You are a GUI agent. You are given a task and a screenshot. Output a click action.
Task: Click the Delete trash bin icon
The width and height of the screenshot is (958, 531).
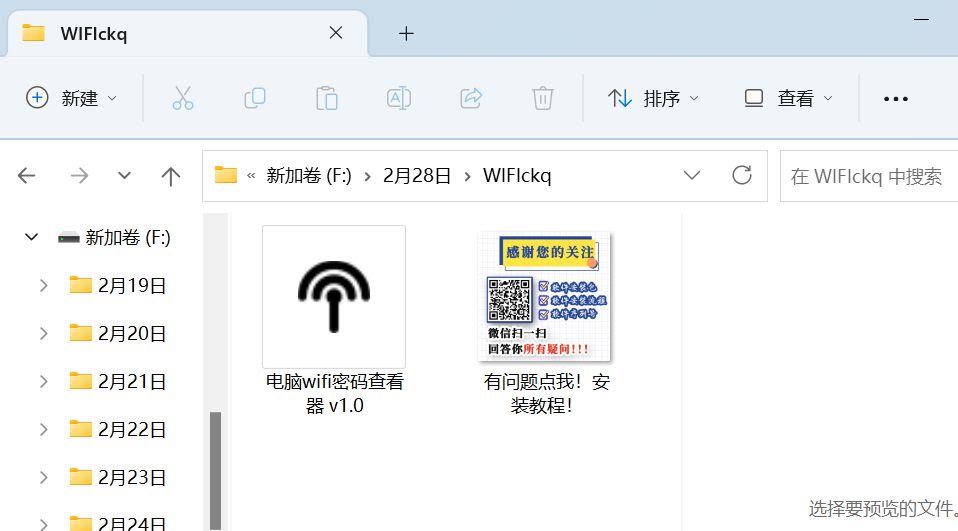point(543,98)
